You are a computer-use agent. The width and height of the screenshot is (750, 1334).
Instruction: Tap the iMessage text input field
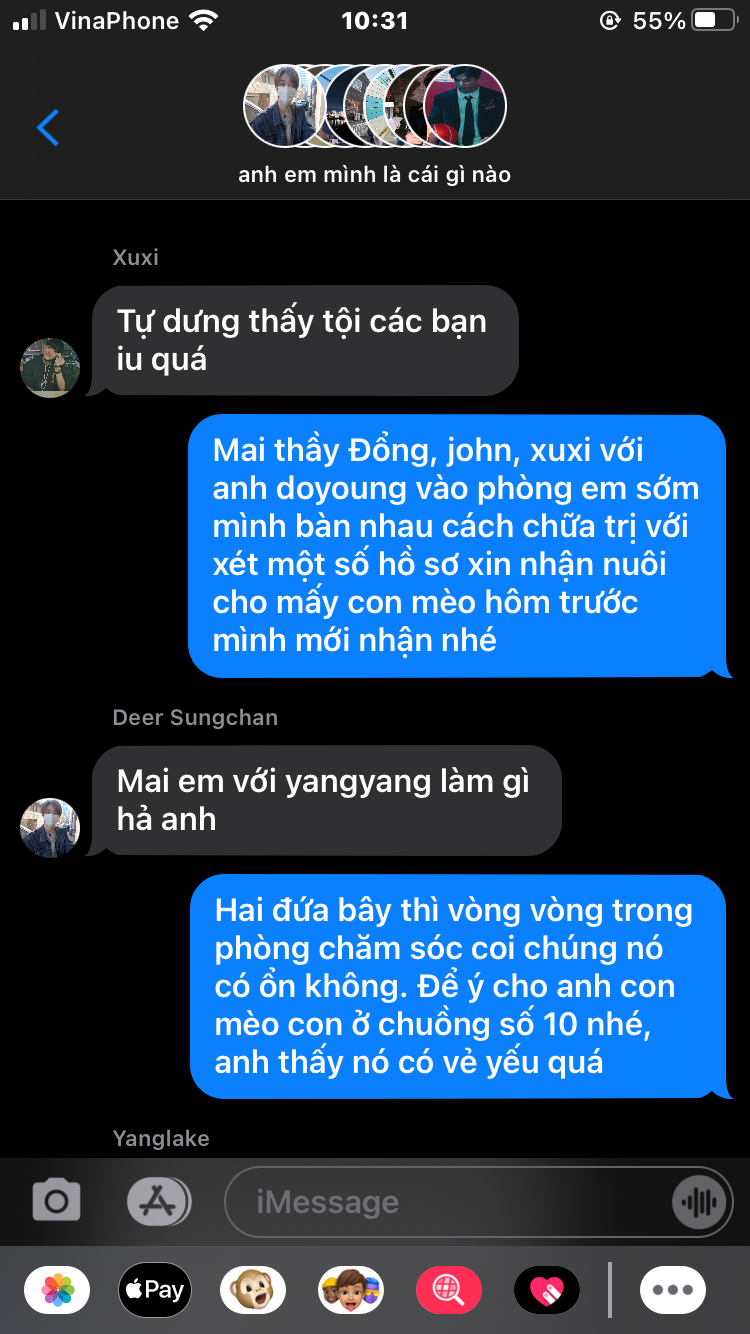tap(450, 1202)
